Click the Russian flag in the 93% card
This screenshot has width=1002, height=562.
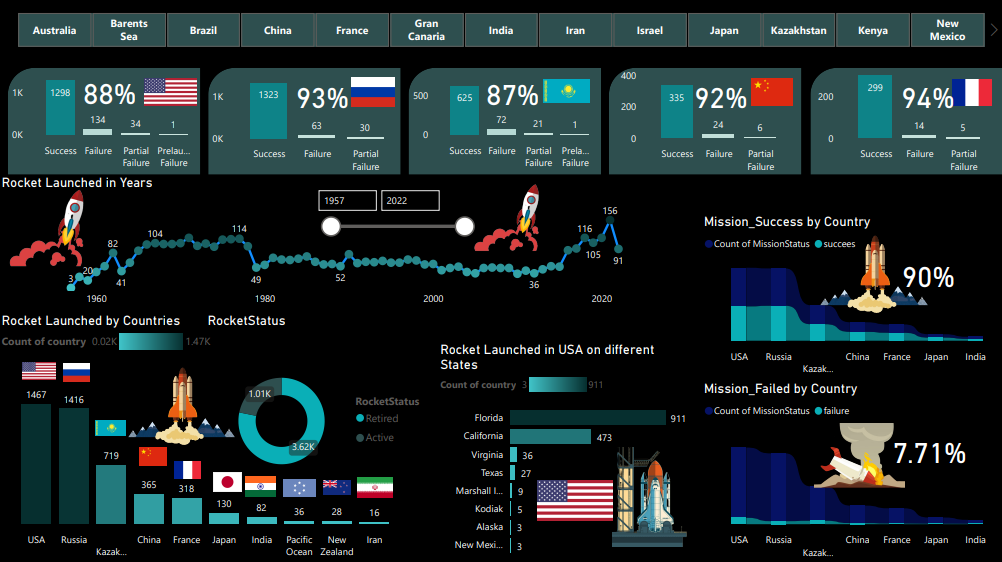click(373, 91)
